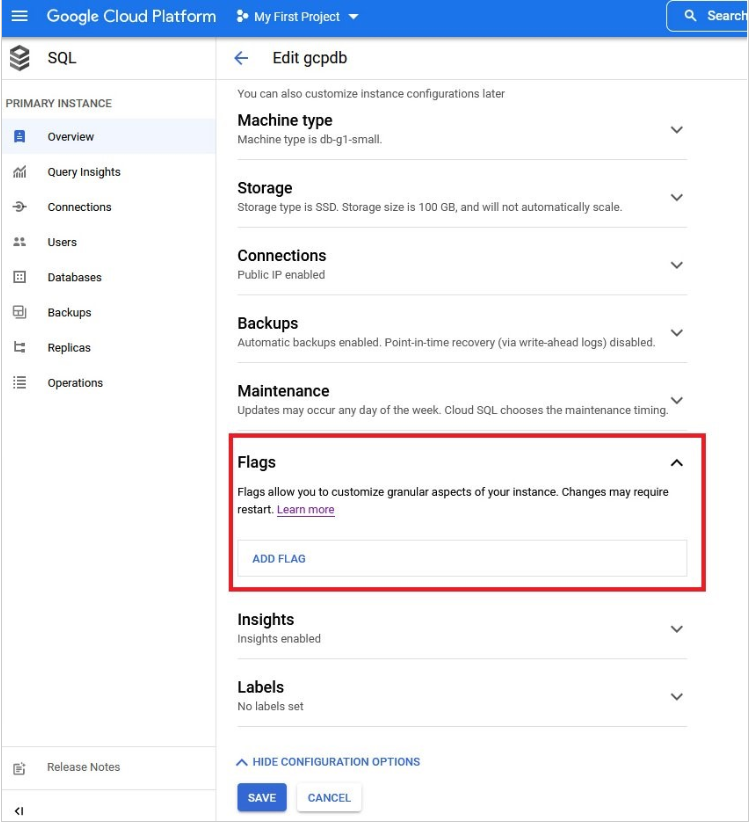Click the SQL product title
This screenshot has height=822, width=752.
pyautogui.click(x=62, y=58)
